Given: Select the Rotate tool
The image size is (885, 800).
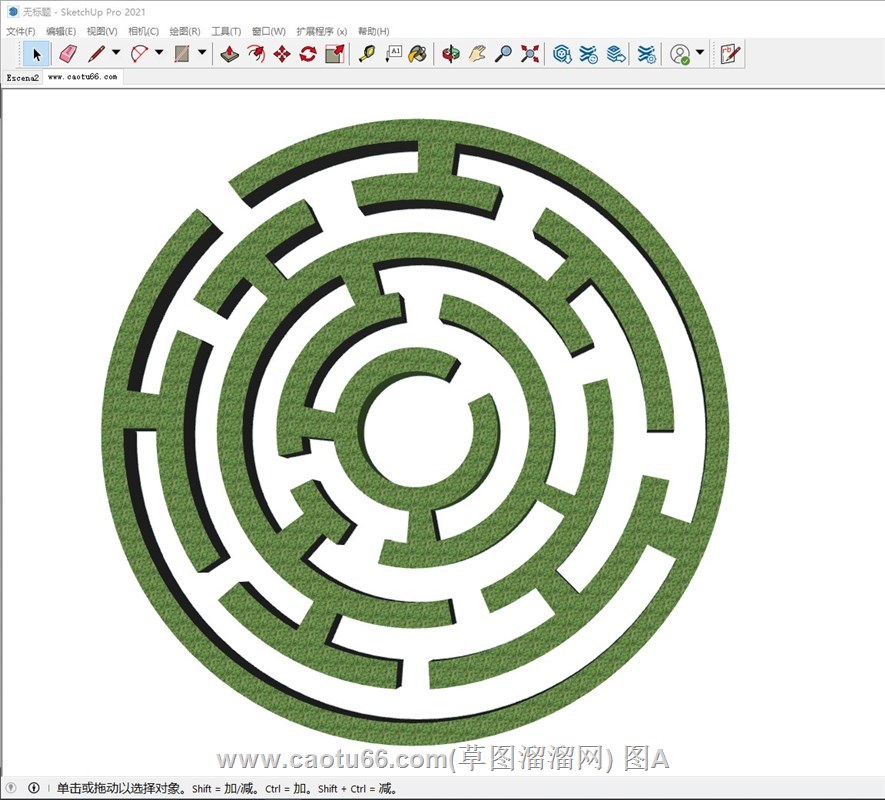Looking at the screenshot, I should tap(308, 53).
